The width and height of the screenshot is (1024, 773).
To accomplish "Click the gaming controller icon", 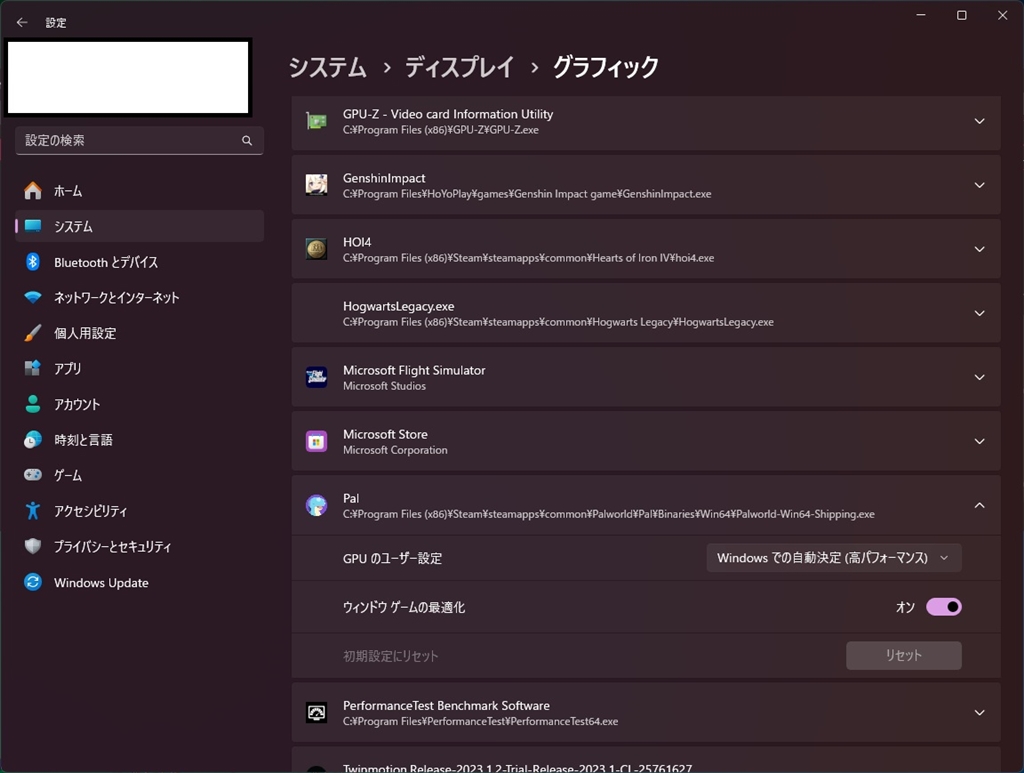I will pos(33,475).
